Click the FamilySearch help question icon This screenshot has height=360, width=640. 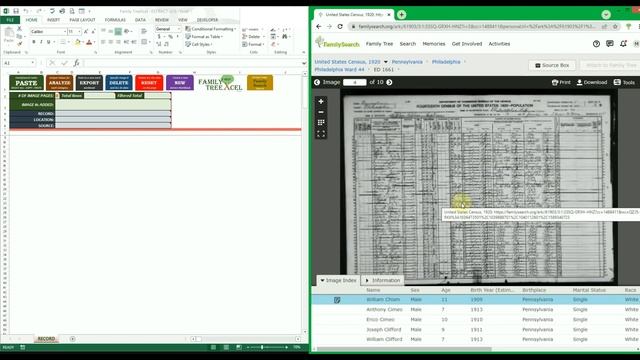pos(596,44)
